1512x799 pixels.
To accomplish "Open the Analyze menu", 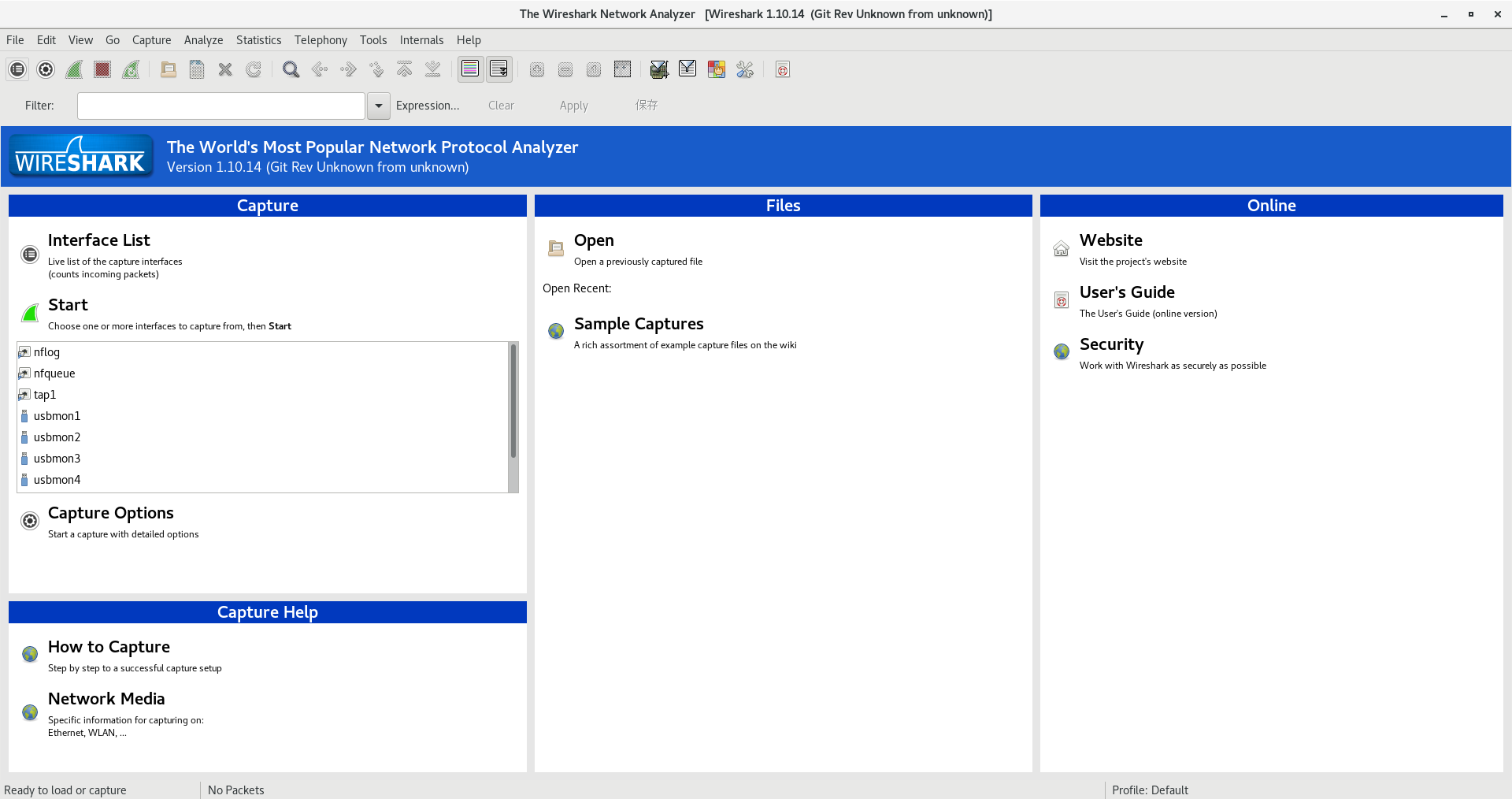I will (x=203, y=40).
